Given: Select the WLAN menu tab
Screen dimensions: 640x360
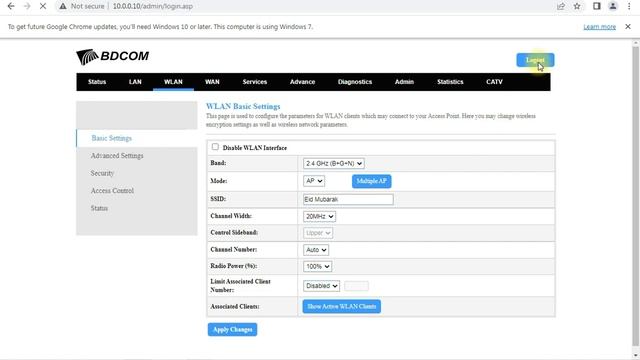Looking at the screenshot, I should pyautogui.click(x=173, y=82).
